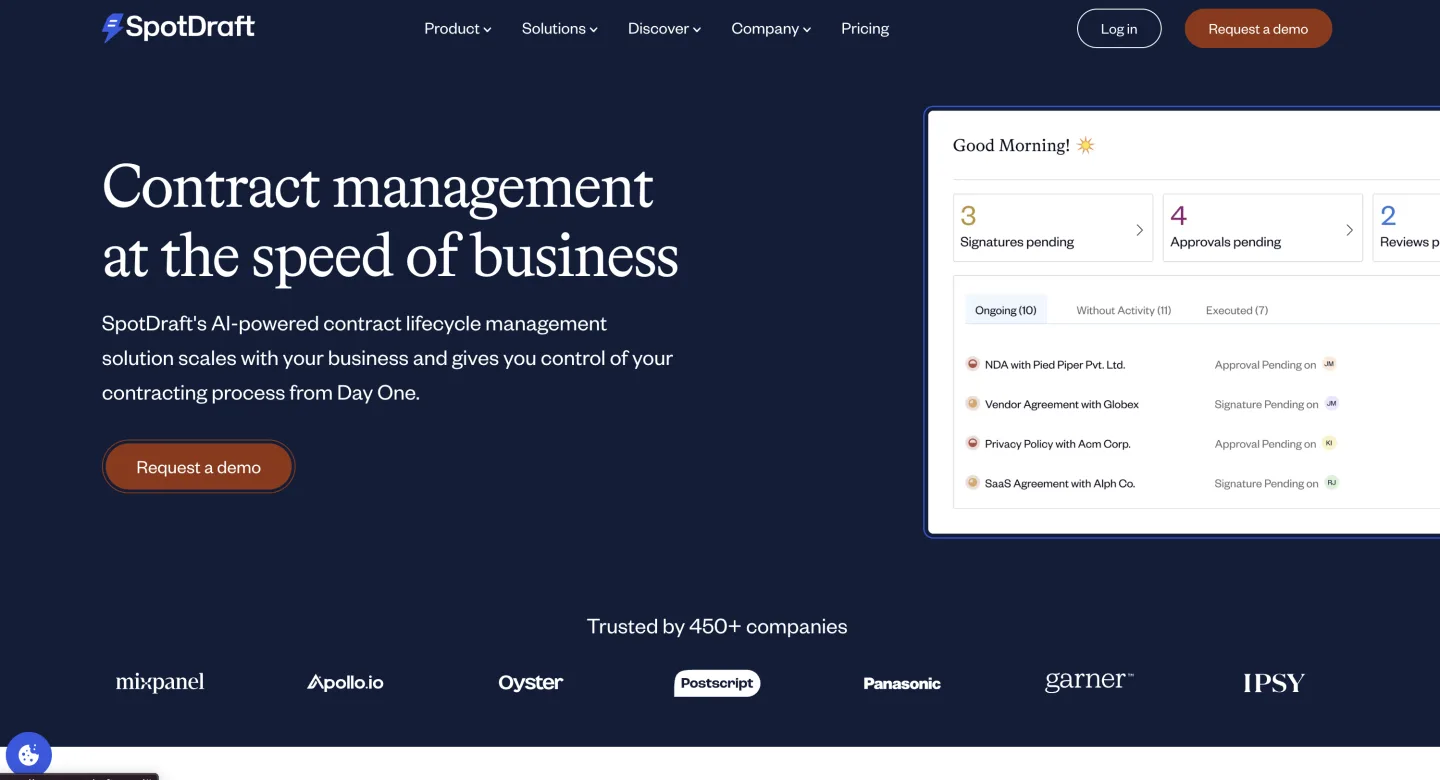Screen dimensions: 1440x780
Task: Click the SpotDraft lightning bolt logo
Action: [112, 28]
